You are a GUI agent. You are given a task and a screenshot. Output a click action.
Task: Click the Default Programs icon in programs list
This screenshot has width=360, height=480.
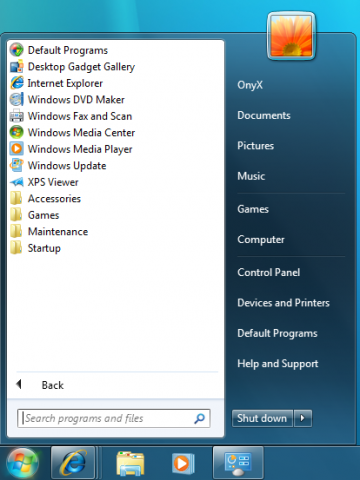[16, 50]
